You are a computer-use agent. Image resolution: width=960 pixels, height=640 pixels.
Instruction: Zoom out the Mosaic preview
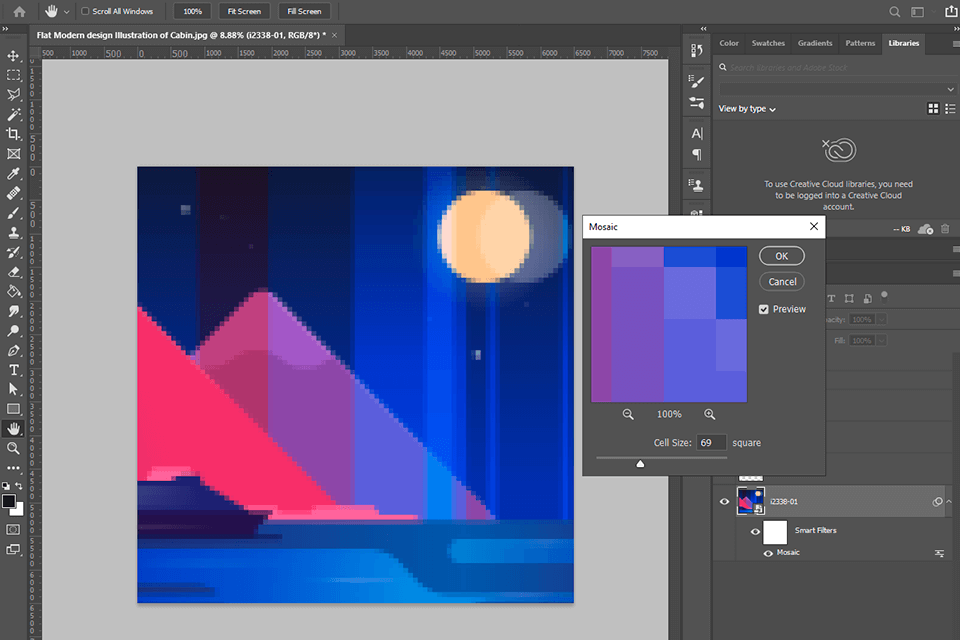(628, 414)
